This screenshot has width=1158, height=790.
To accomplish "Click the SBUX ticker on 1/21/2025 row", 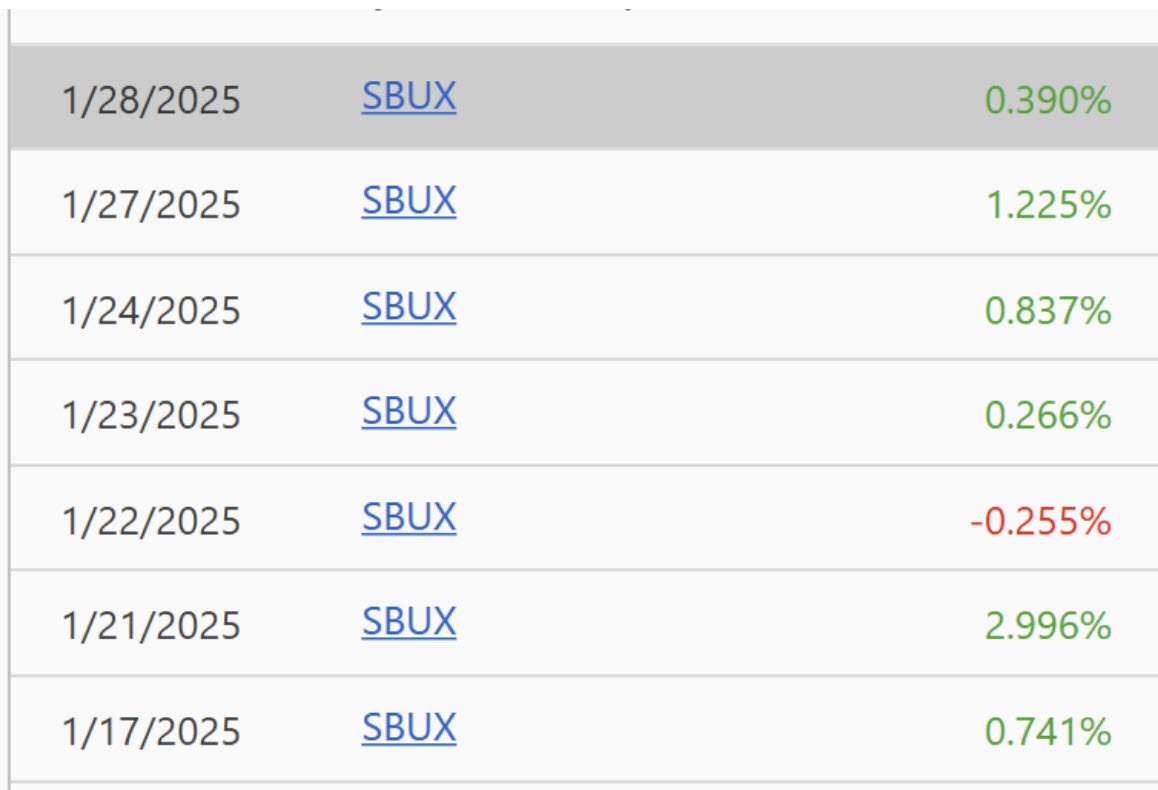I will click(408, 623).
